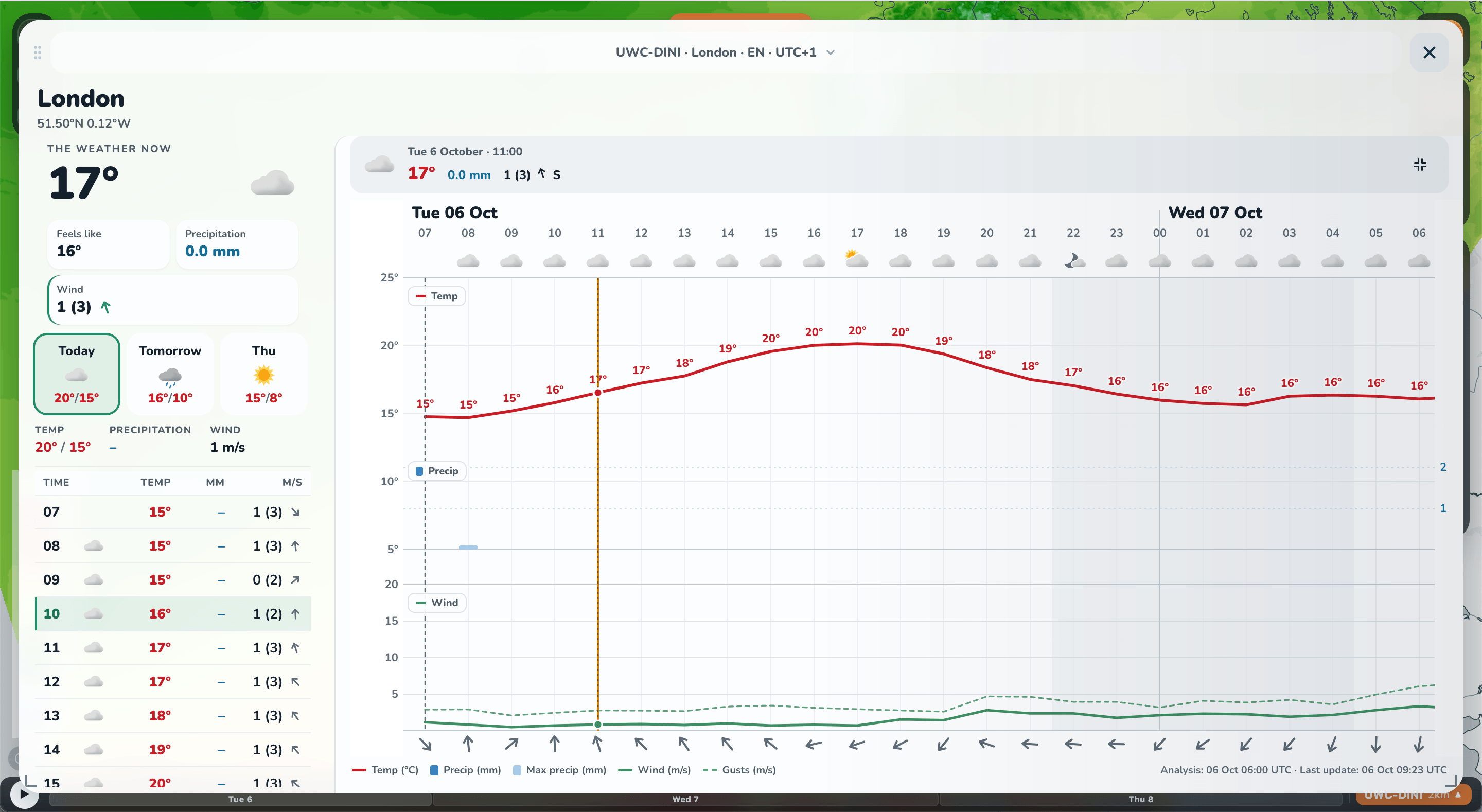
Task: Click the Wed 07 Oct date header
Action: [x=1215, y=213]
